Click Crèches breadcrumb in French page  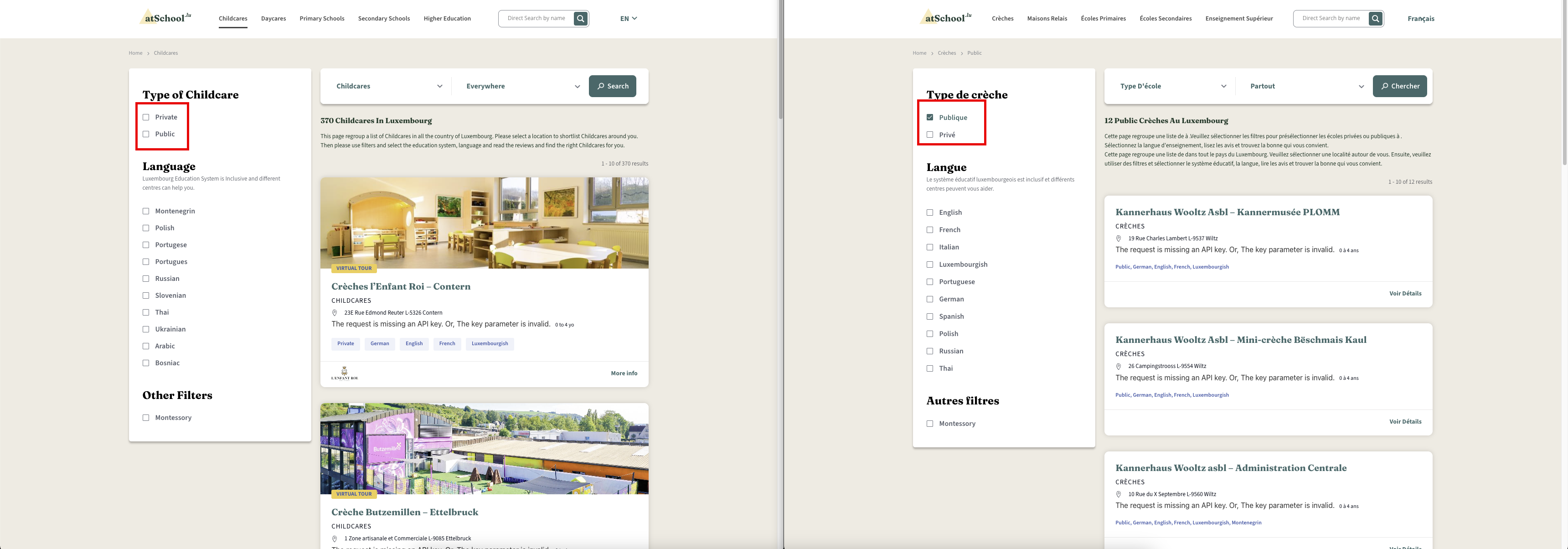point(947,53)
